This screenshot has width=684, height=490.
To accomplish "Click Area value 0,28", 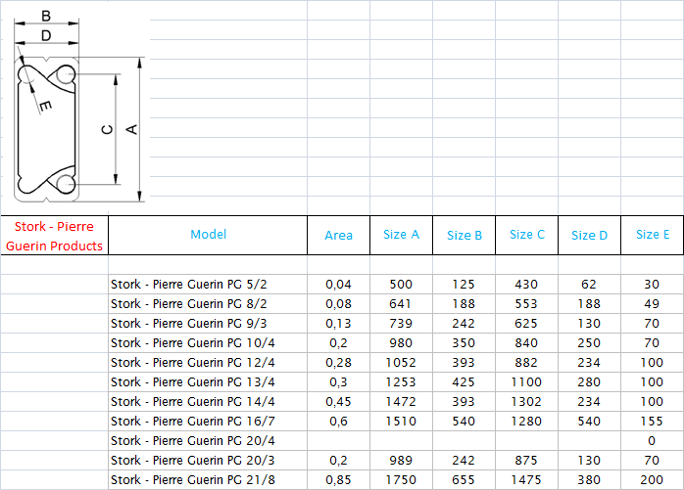I will tap(339, 363).
